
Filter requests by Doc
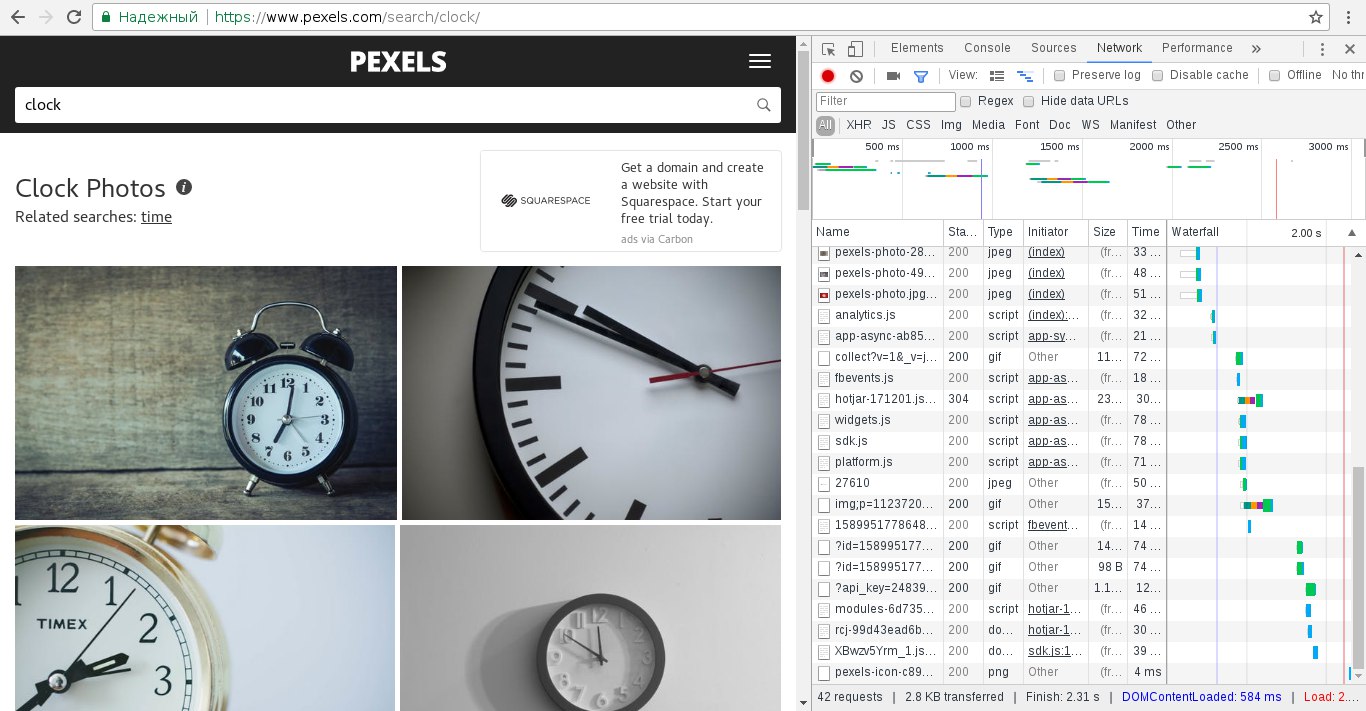point(1060,125)
